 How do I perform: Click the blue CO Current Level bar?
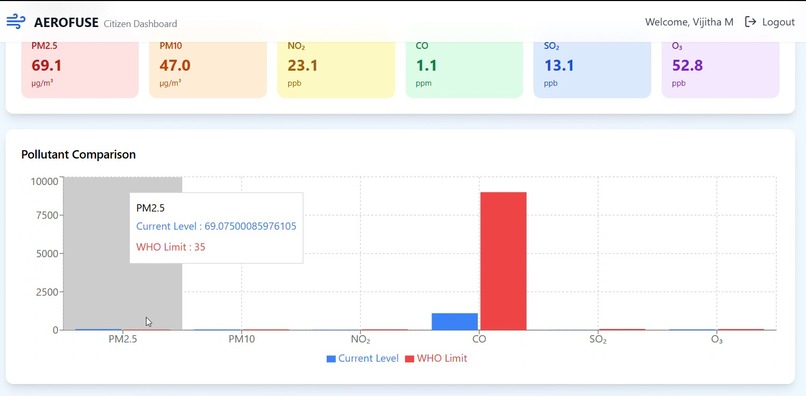[455, 321]
